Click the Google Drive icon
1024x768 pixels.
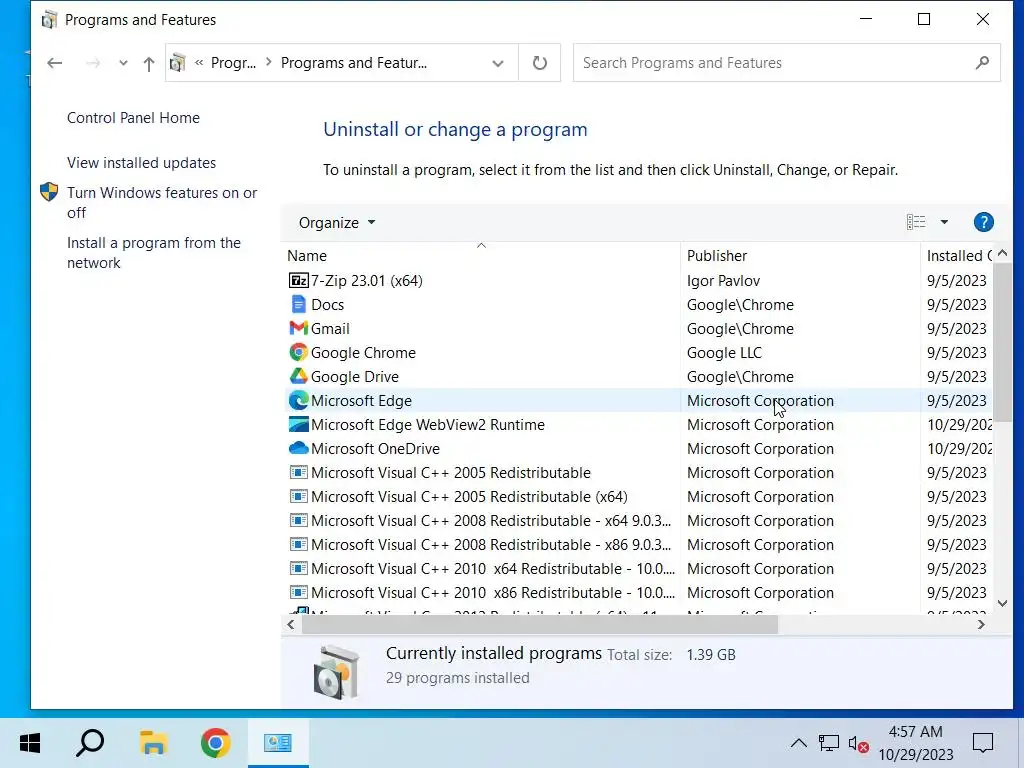(x=298, y=377)
